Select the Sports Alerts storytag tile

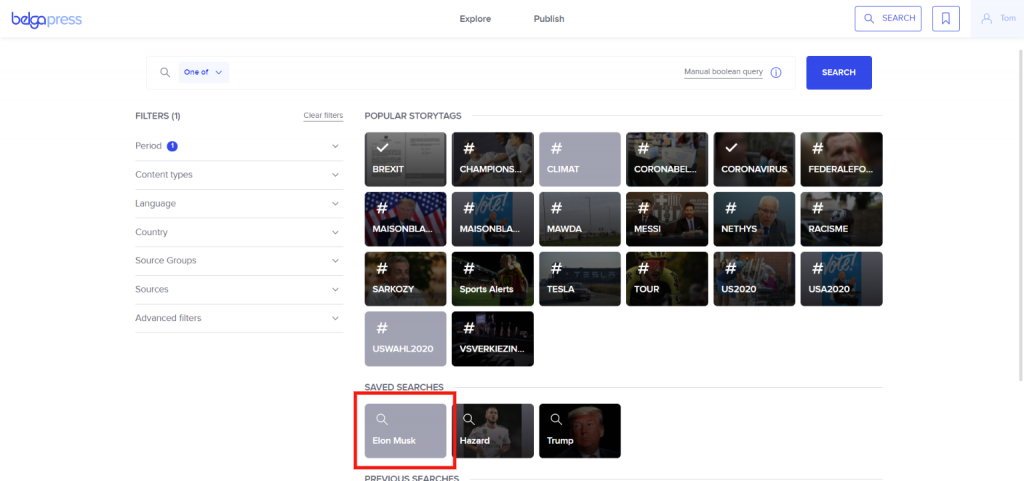(x=492, y=279)
